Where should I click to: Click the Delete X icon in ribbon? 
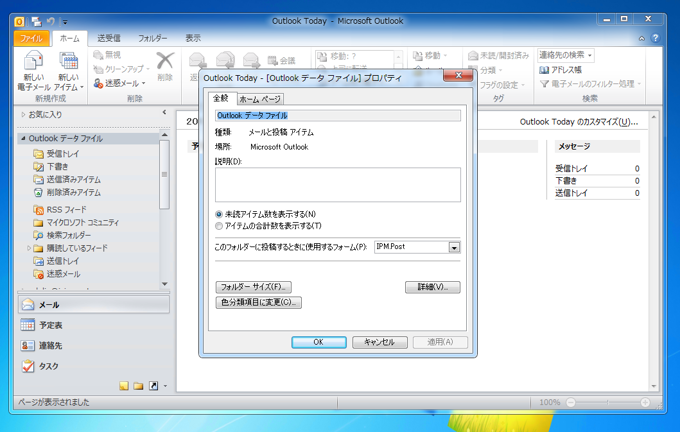[165, 61]
